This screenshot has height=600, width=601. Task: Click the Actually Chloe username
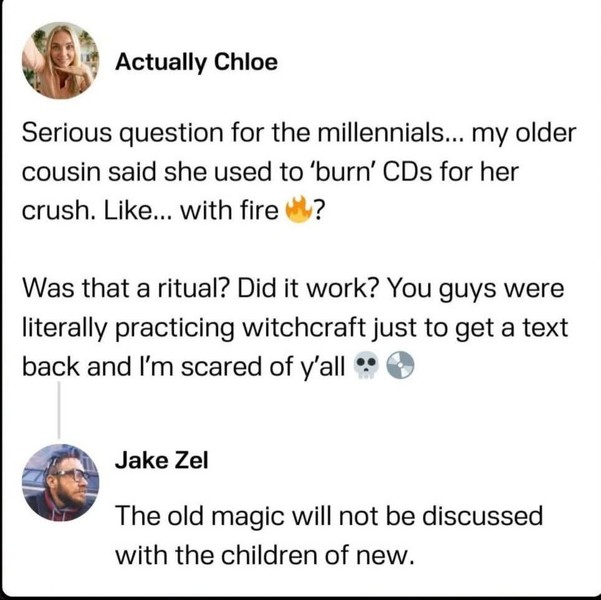[x=196, y=62]
